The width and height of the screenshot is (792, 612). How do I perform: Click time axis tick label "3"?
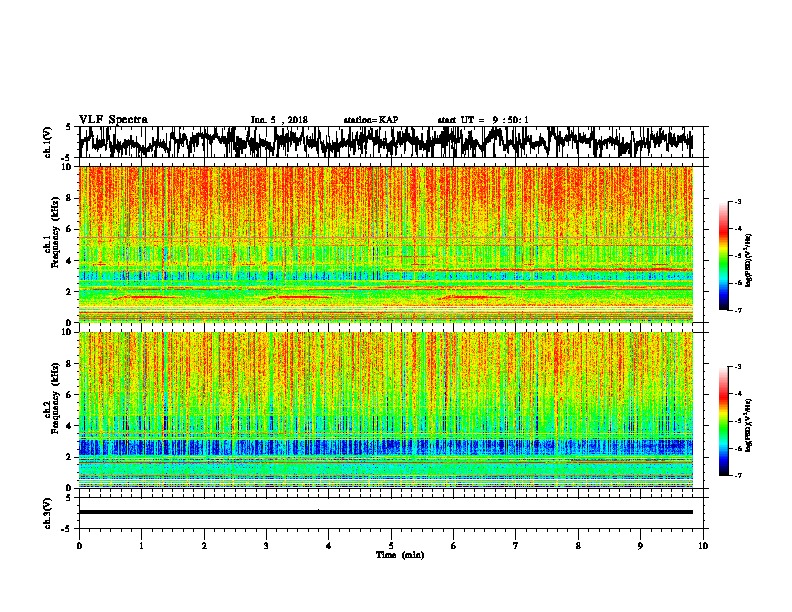(x=266, y=546)
